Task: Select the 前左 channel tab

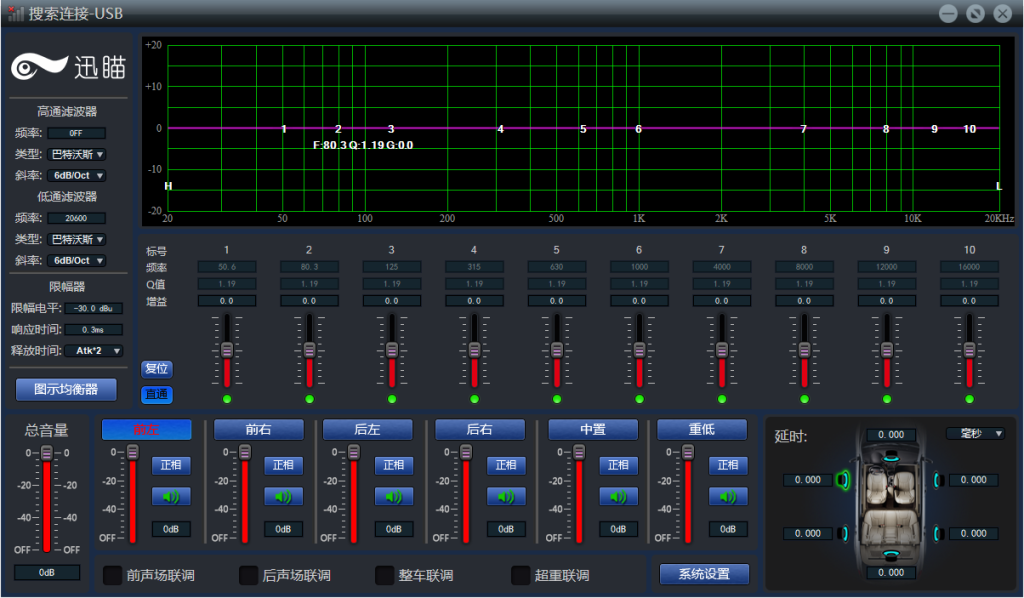Action: (x=146, y=430)
